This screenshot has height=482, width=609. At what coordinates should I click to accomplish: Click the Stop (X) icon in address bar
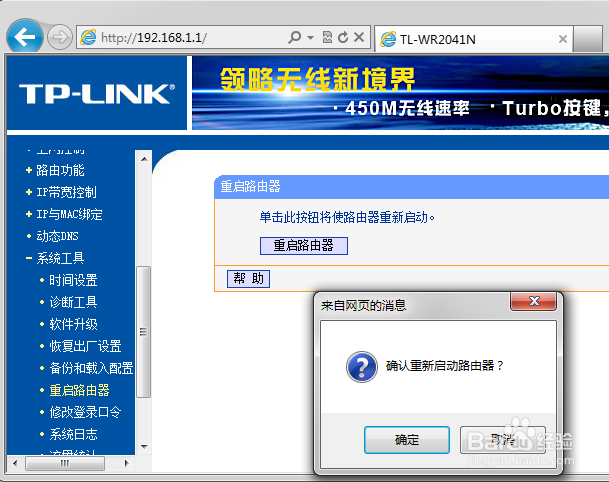pyautogui.click(x=359, y=38)
